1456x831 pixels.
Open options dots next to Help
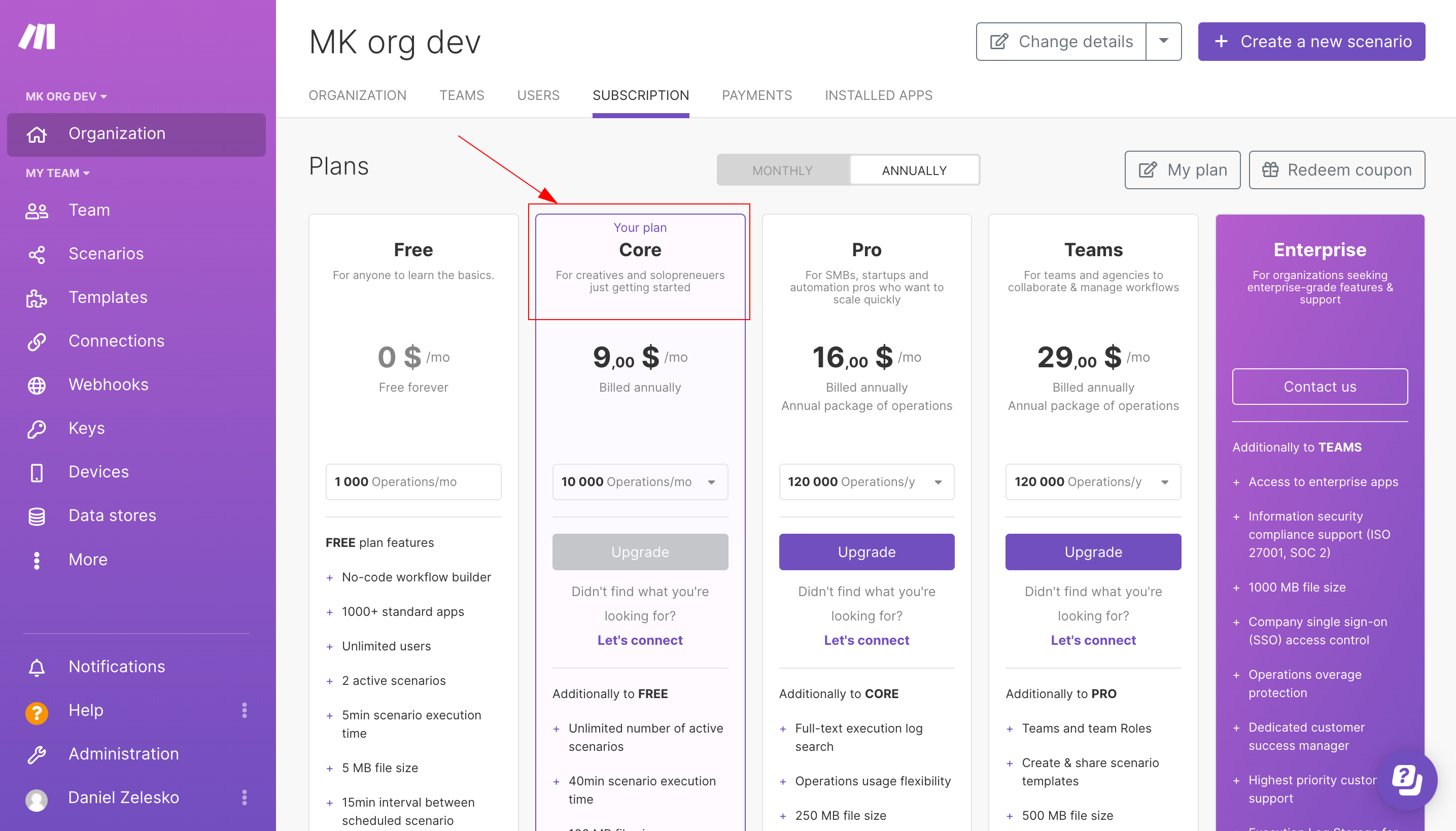coord(245,711)
